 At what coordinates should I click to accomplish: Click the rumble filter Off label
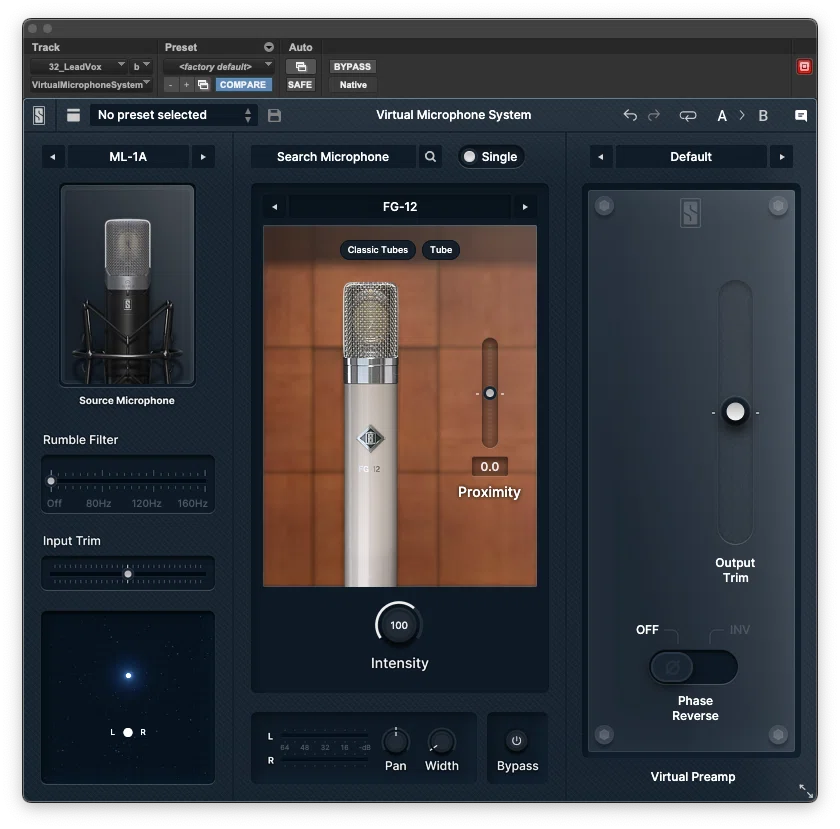click(54, 503)
